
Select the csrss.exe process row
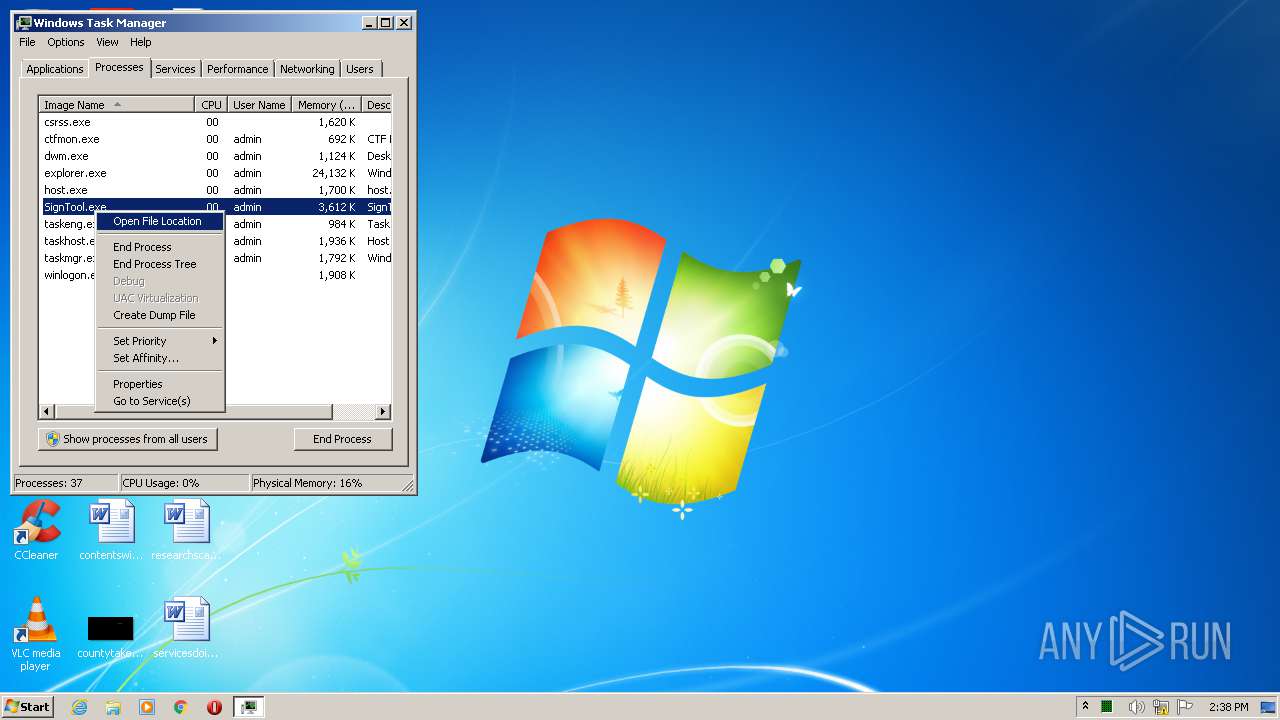(215, 122)
